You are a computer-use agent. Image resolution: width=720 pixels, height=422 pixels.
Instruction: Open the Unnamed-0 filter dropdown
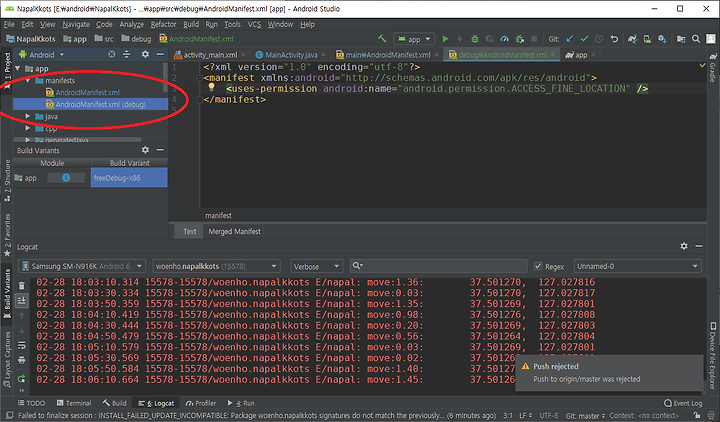[x=638, y=266]
